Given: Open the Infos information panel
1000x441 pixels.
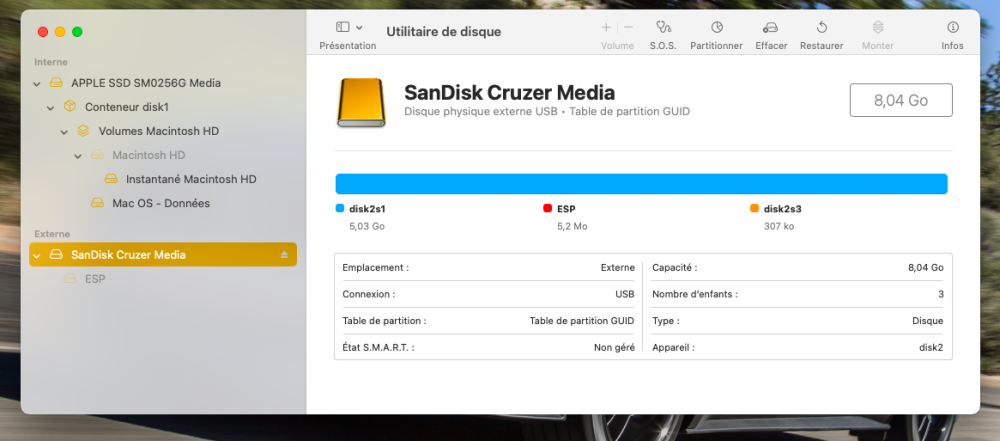Looking at the screenshot, I should coord(953,27).
